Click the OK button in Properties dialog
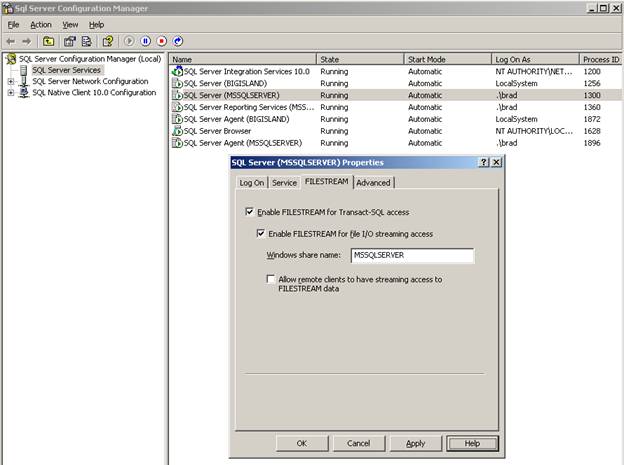The width and height of the screenshot is (624, 465). pos(302,443)
